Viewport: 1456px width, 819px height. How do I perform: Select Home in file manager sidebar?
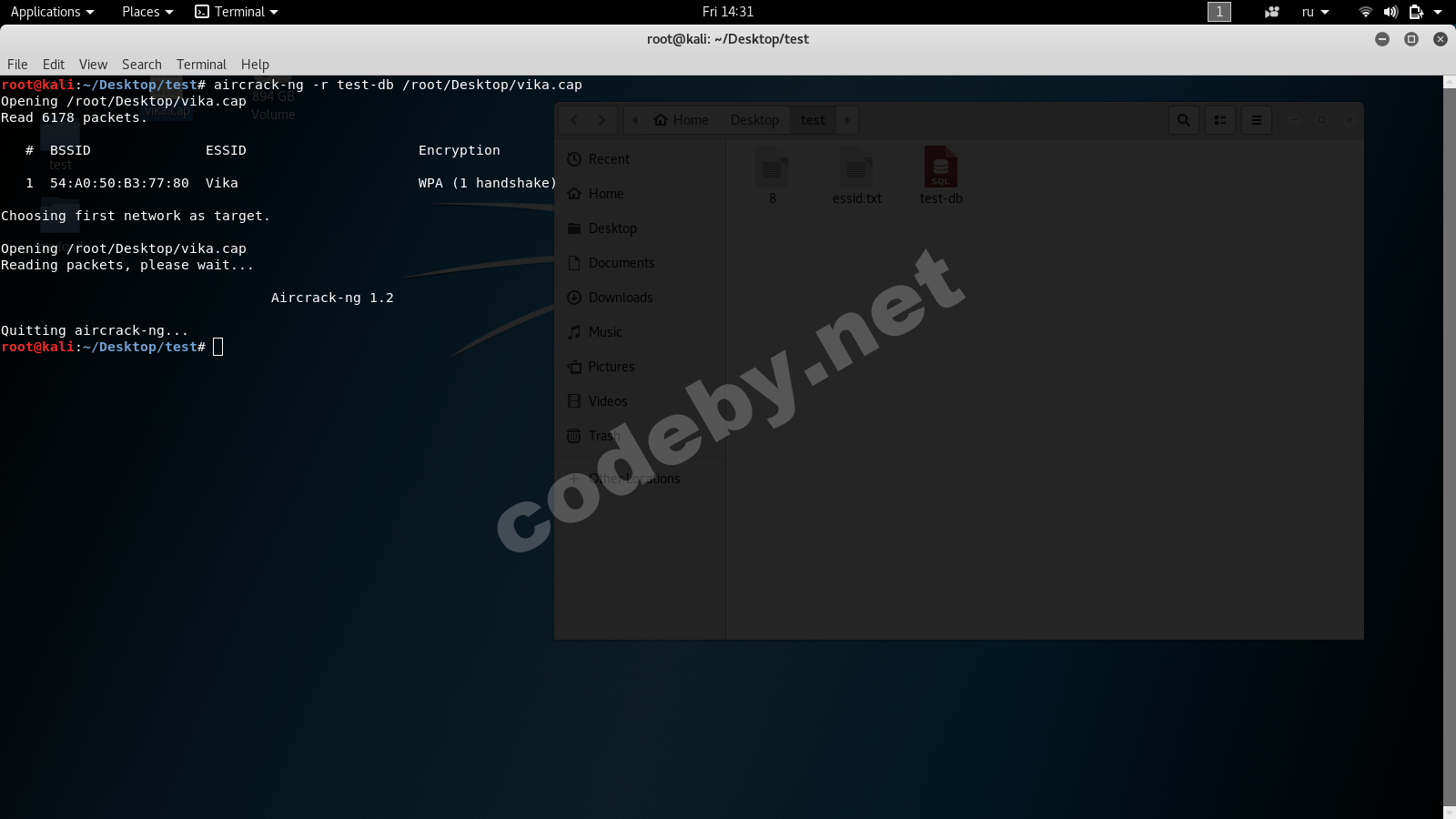(640, 194)
